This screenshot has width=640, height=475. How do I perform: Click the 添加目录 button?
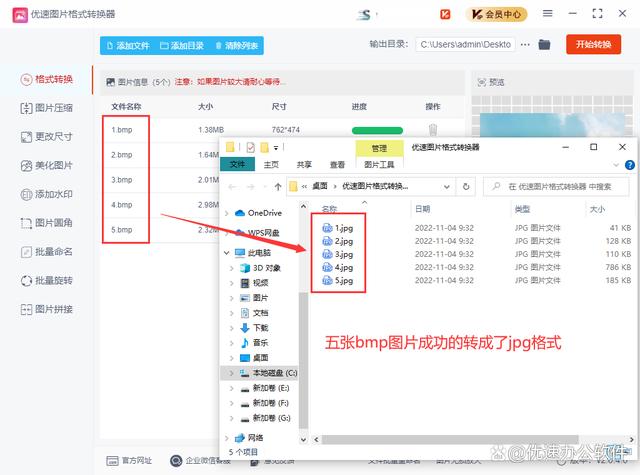coord(182,46)
